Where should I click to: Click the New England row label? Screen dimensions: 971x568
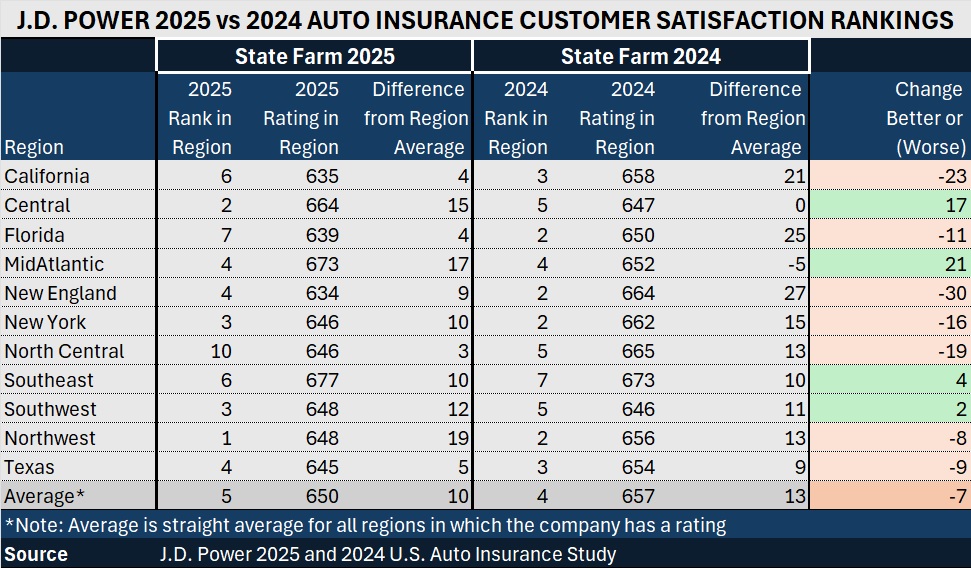click(x=60, y=293)
